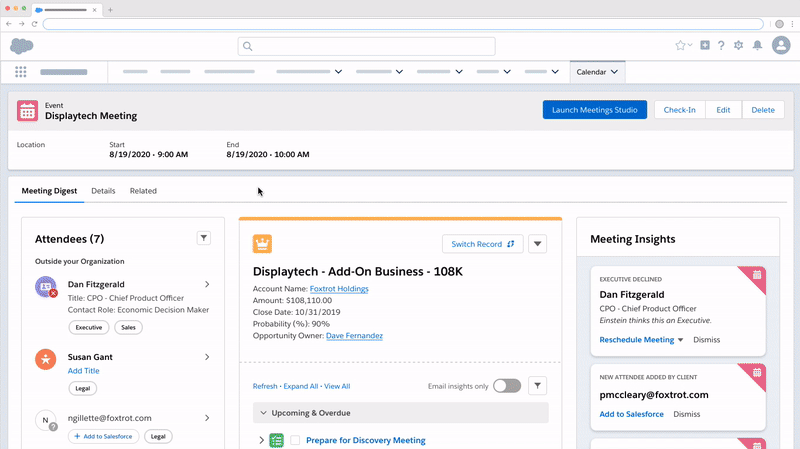This screenshot has height=449, width=800.
Task: Expand the Prepare for Discovery Meeting task row
Action: click(261, 440)
